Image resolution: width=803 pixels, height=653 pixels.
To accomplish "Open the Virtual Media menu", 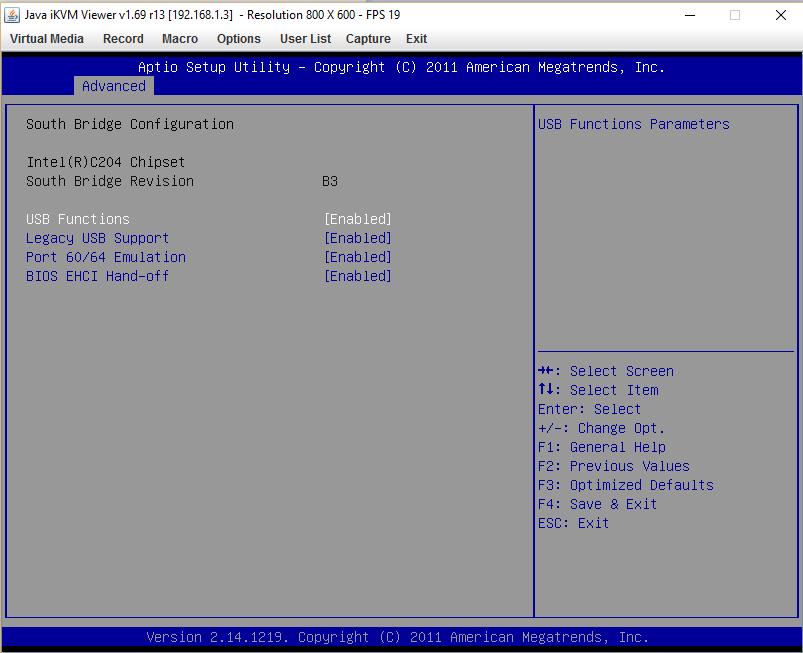I will point(47,39).
